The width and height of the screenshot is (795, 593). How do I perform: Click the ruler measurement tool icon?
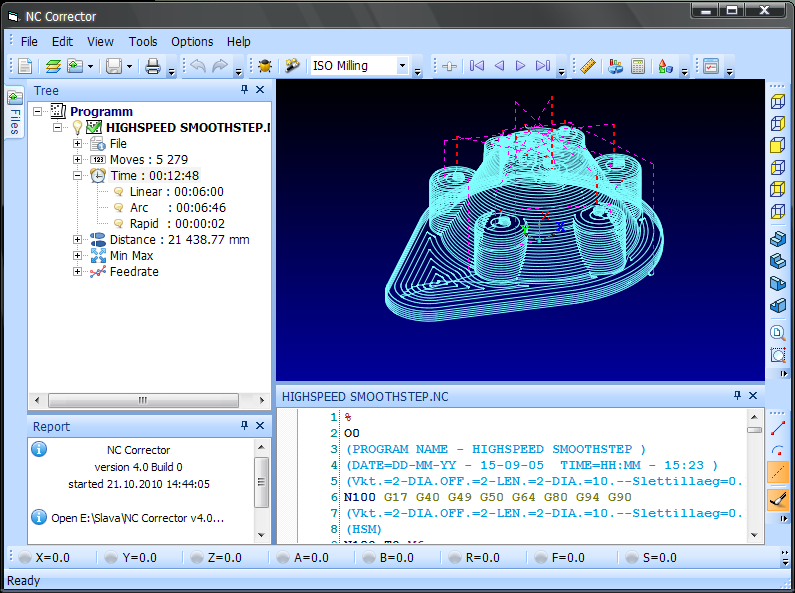tap(588, 66)
